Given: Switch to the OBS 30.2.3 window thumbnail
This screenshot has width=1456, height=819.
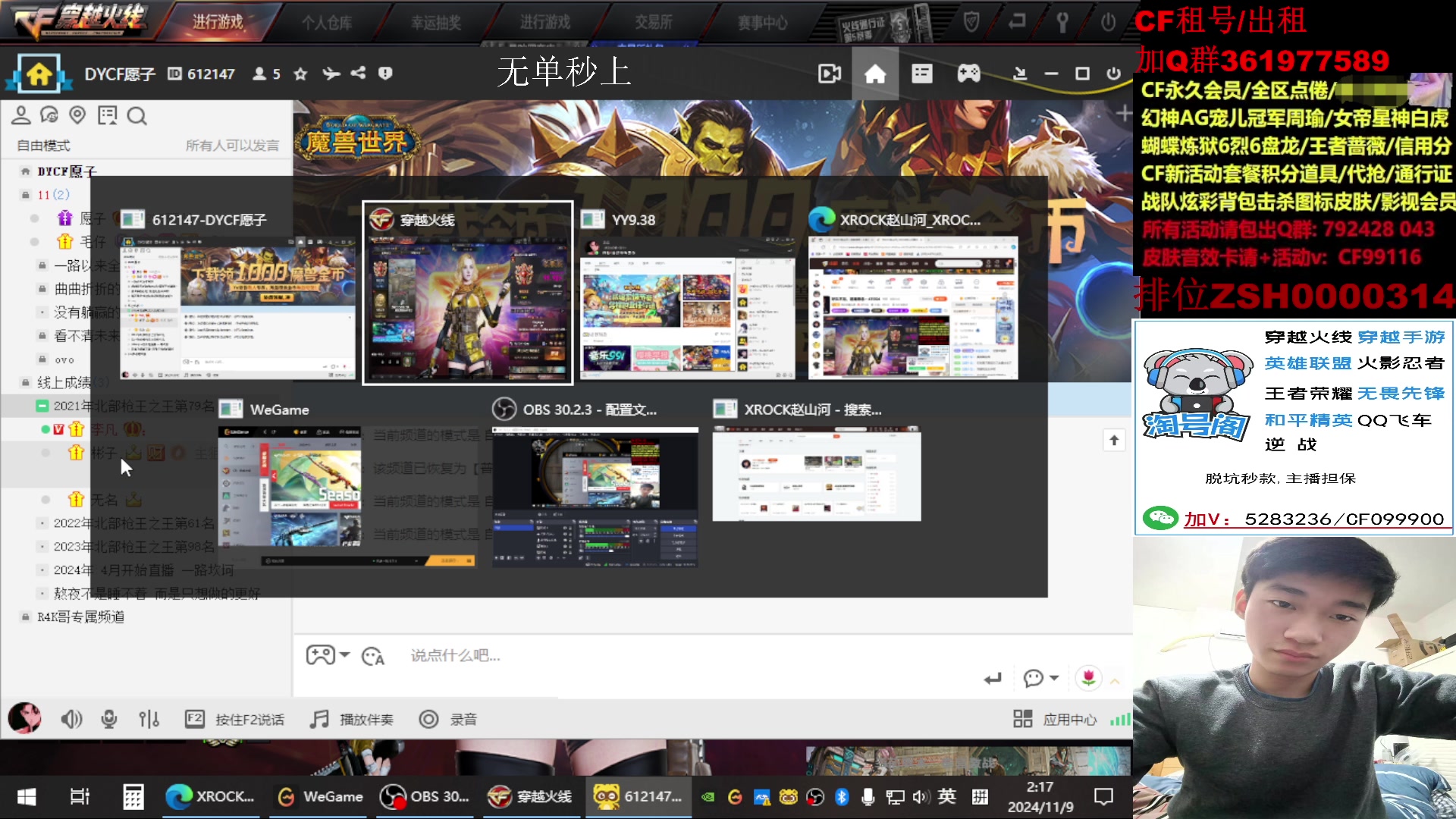Looking at the screenshot, I should (595, 482).
